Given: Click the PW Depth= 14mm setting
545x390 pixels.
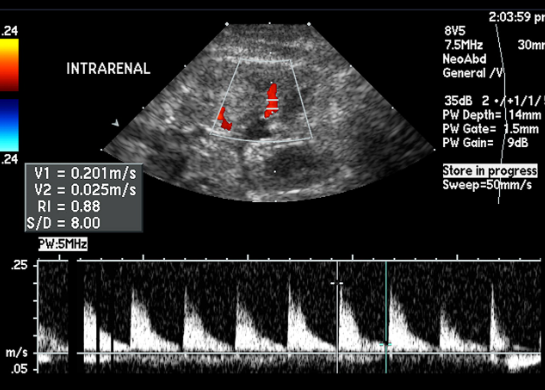Looking at the screenshot, I should [x=492, y=115].
